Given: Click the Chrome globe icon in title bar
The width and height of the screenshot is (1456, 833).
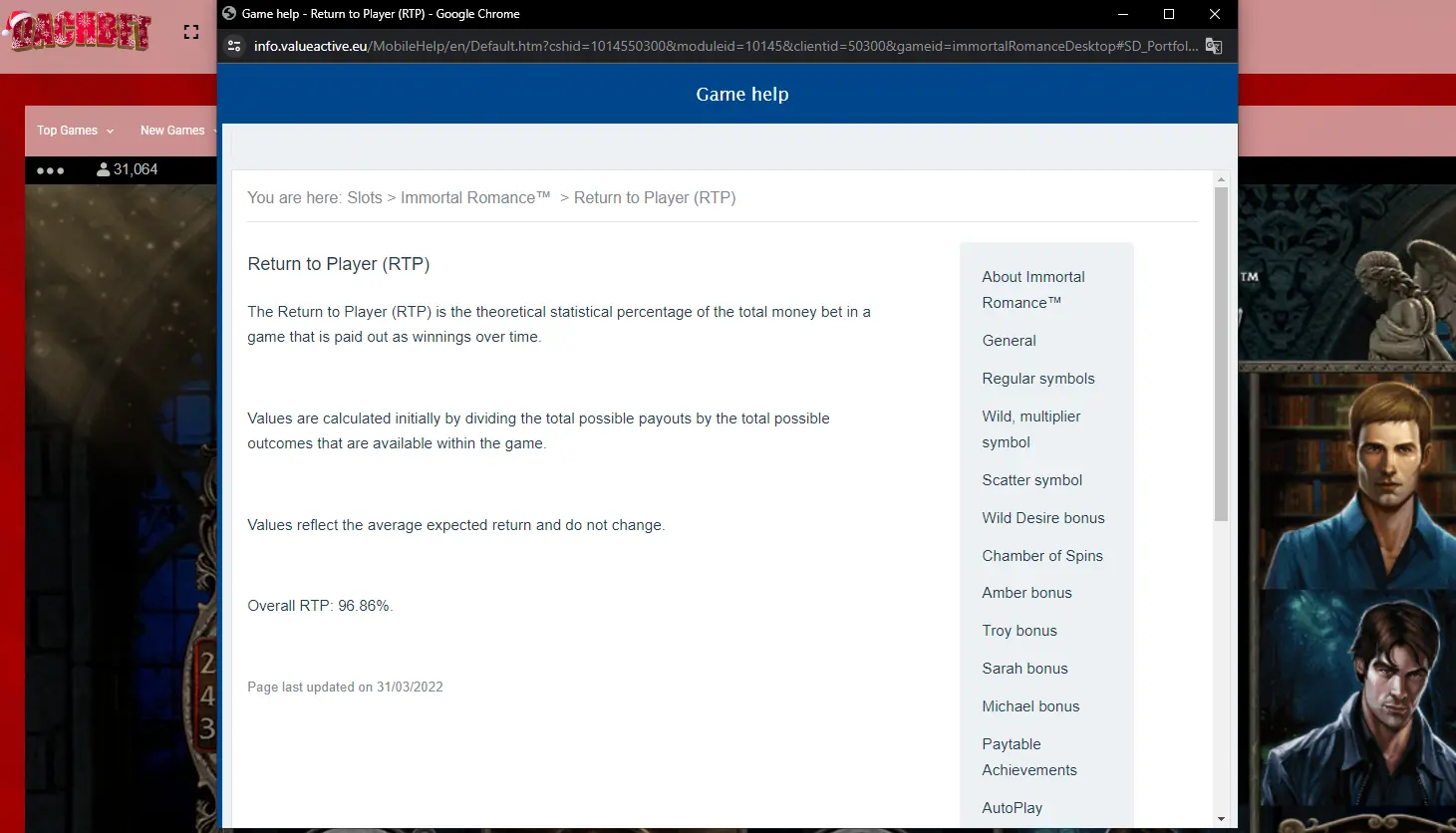Looking at the screenshot, I should (x=229, y=14).
